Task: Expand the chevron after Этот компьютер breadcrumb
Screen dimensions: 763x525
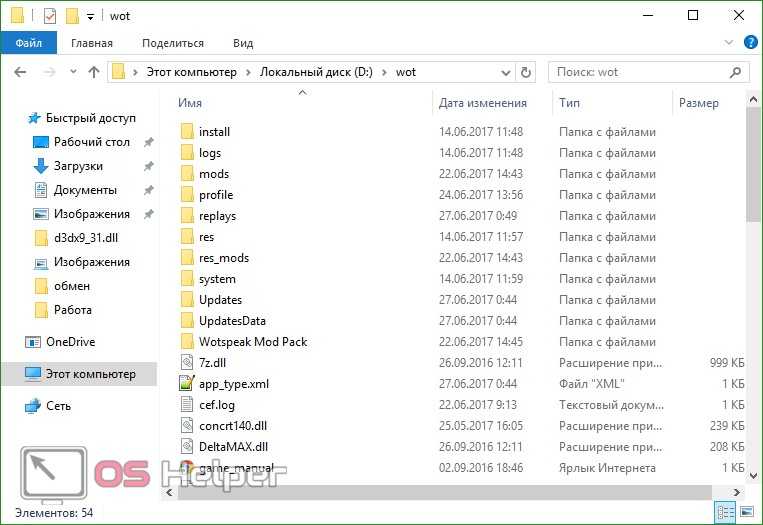Action: [x=248, y=72]
